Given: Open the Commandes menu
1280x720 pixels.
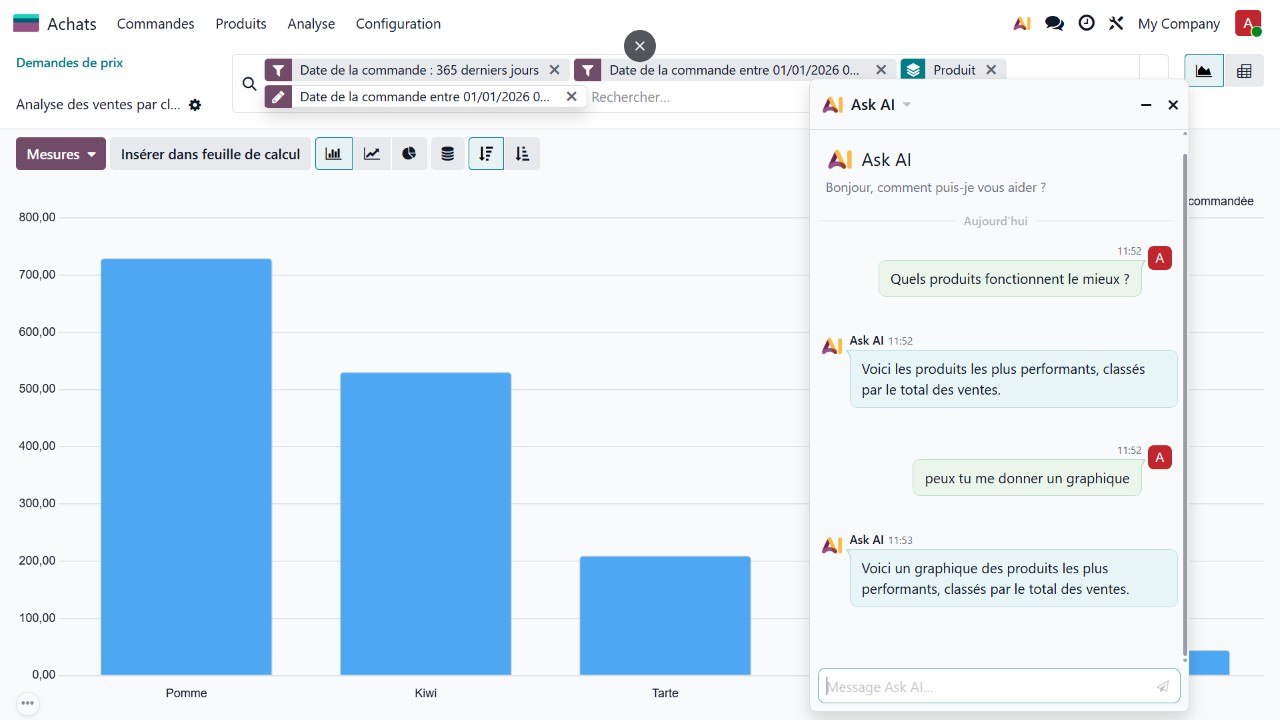Looking at the screenshot, I should coord(156,24).
